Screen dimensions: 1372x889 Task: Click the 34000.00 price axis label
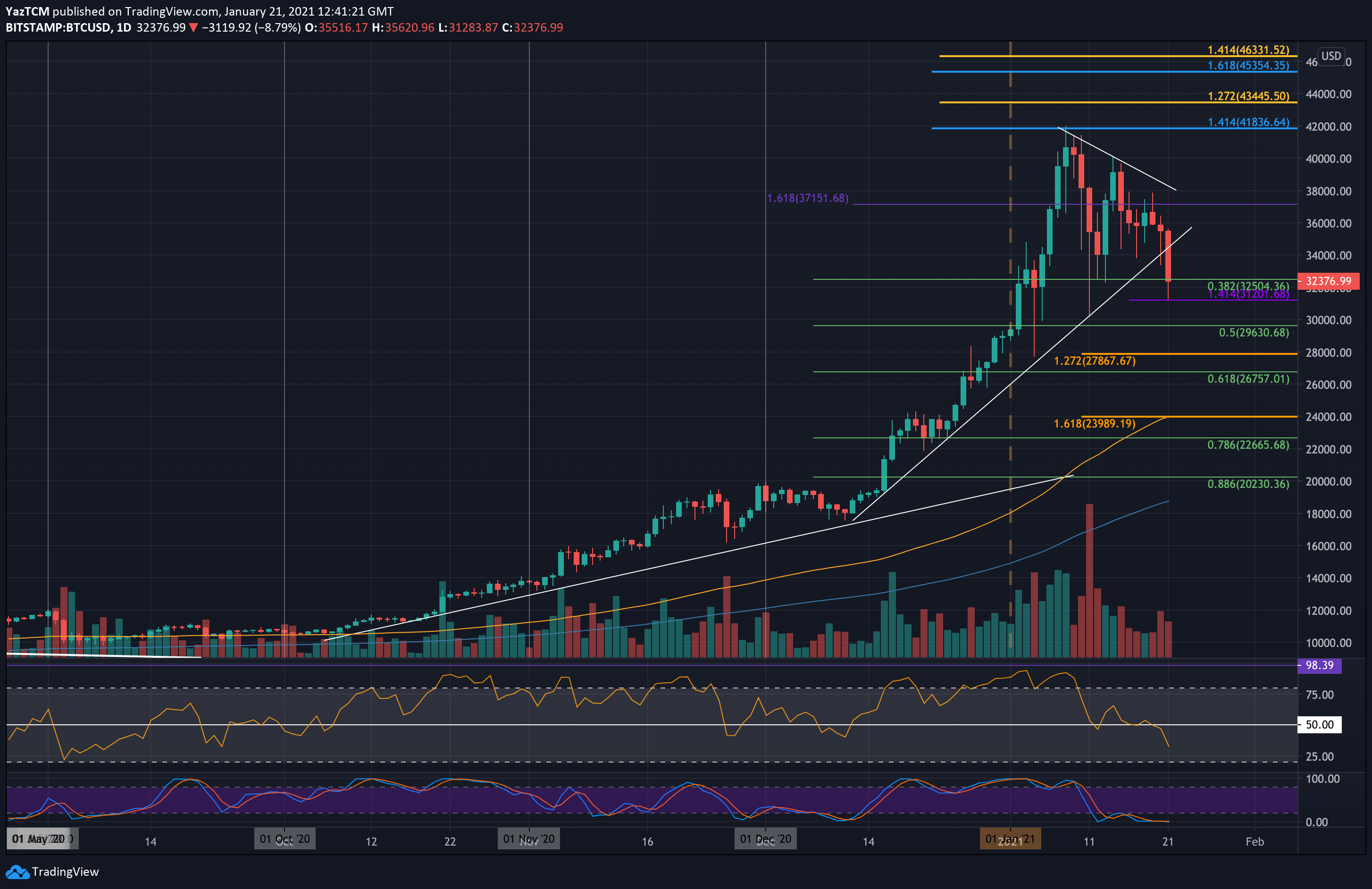coord(1328,255)
